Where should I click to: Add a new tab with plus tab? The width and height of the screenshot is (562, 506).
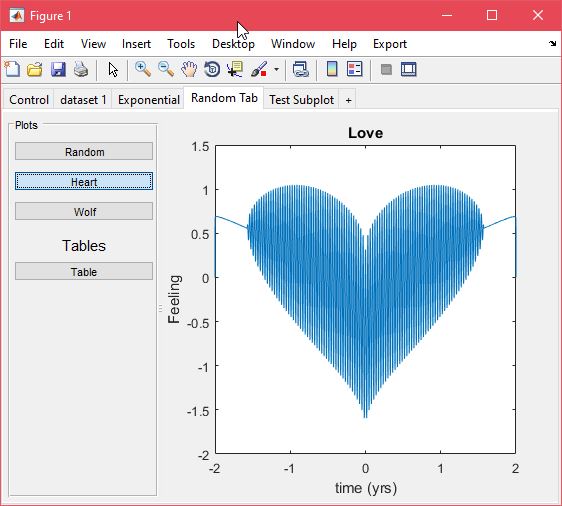click(x=348, y=100)
